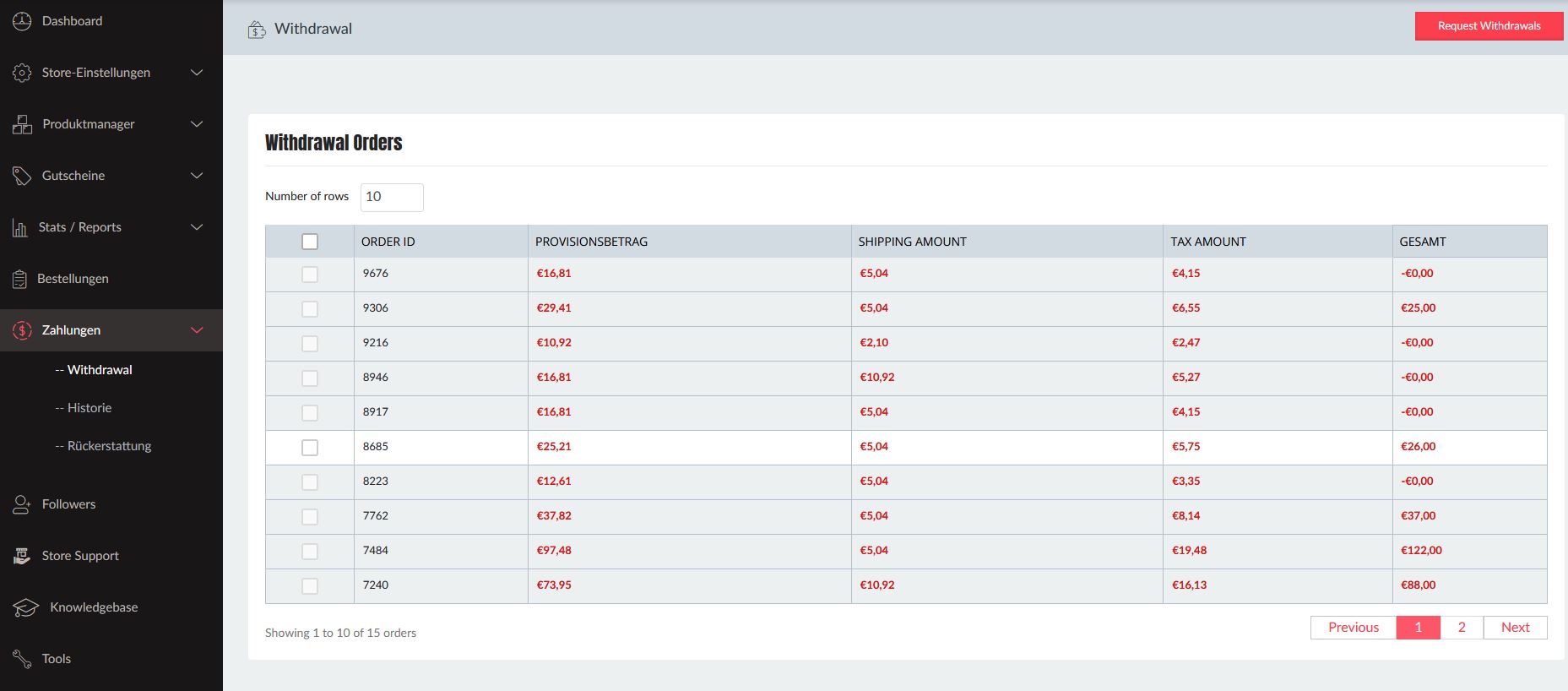Screen dimensions: 1568x691
Task: Click the Gutscheine tag icon
Action: point(22,176)
